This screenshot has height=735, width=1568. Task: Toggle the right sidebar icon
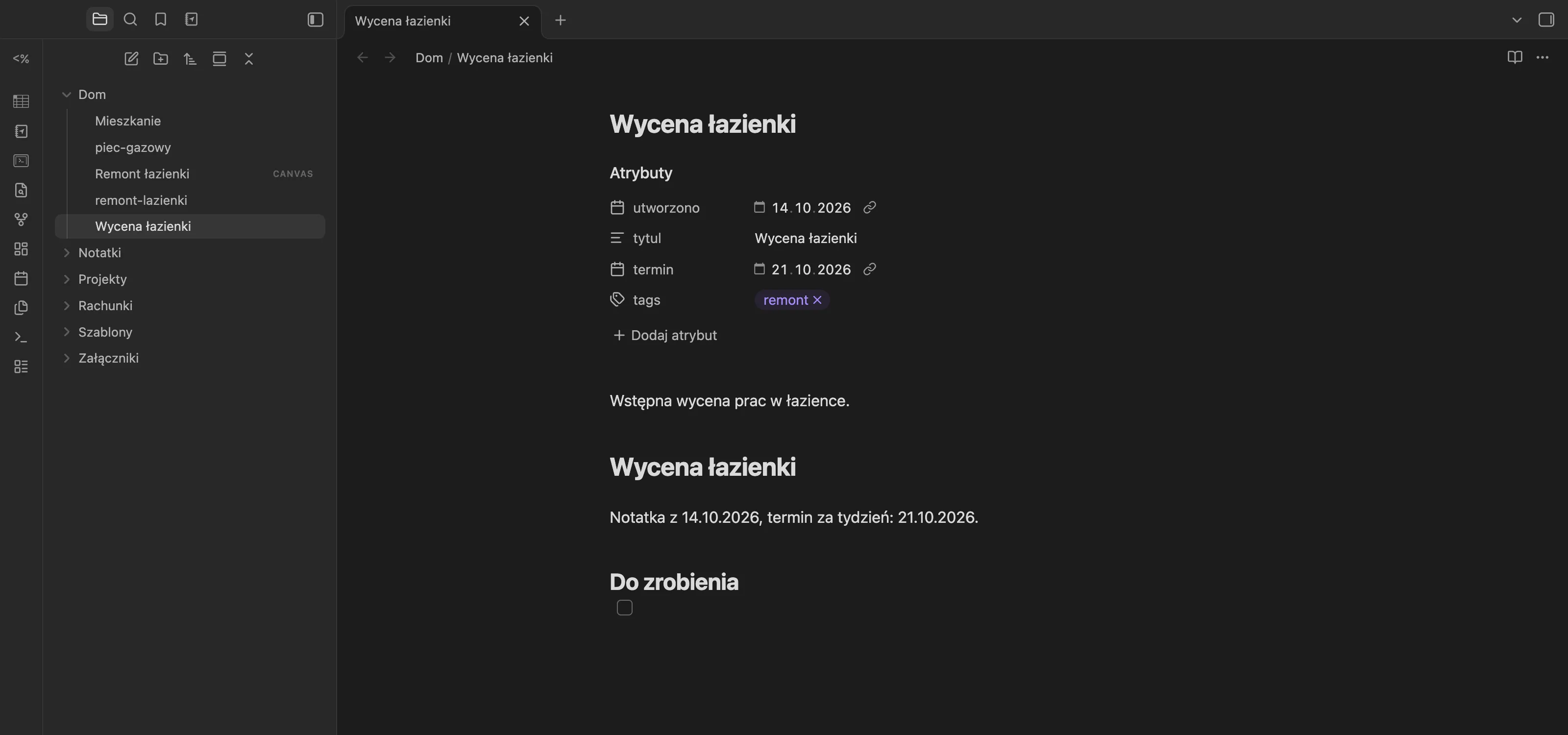point(1546,20)
